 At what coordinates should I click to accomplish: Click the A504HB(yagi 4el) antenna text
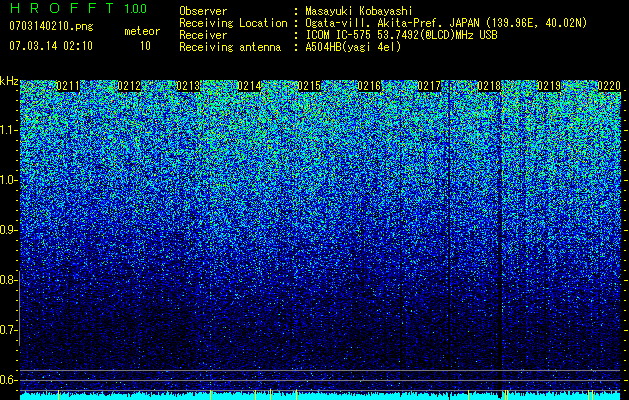[353, 47]
